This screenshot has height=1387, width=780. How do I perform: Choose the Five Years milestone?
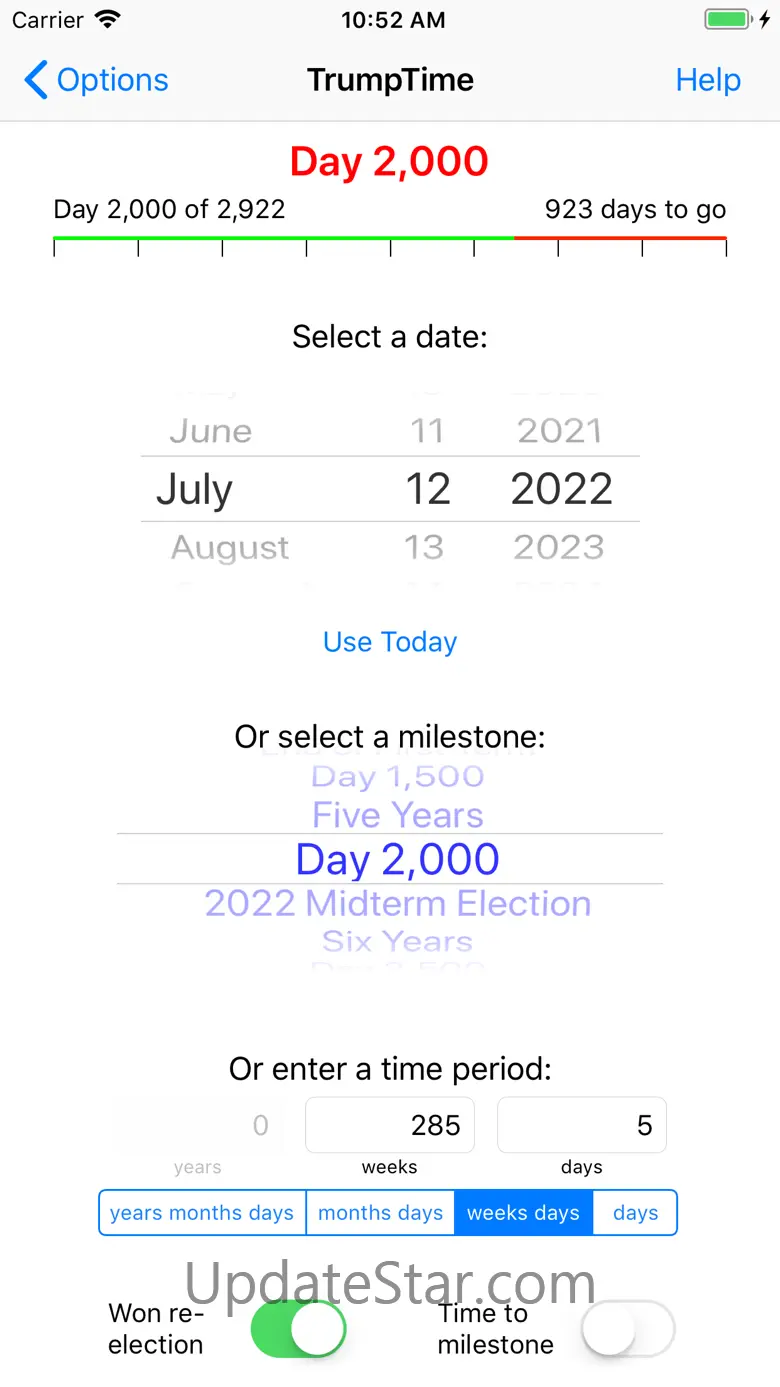coord(398,815)
